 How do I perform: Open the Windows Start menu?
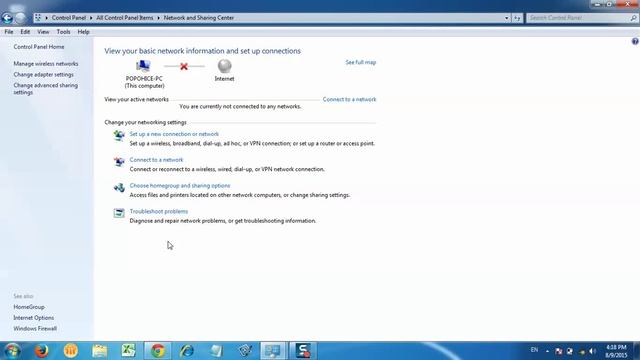(x=12, y=351)
